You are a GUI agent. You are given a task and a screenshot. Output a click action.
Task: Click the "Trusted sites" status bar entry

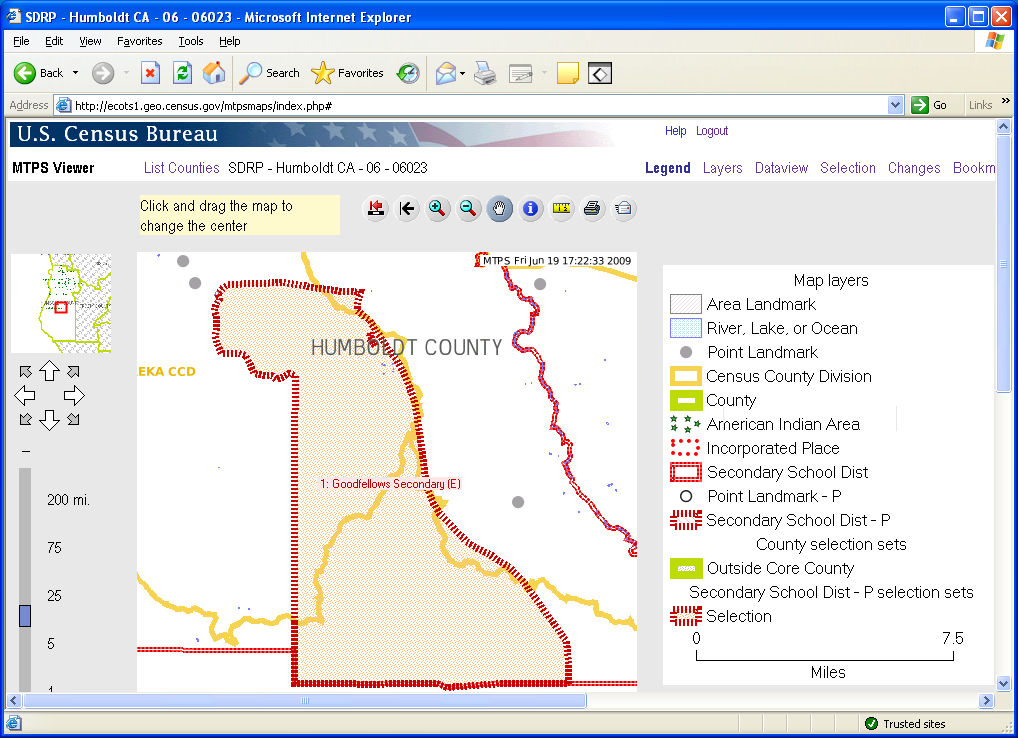coord(906,724)
